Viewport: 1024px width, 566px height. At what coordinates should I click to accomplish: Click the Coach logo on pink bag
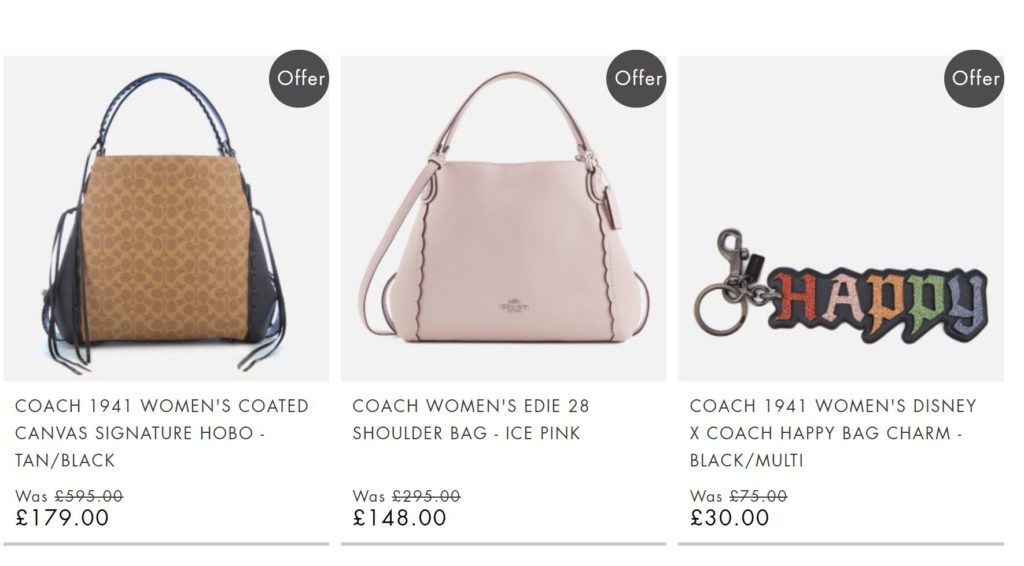coord(515,306)
